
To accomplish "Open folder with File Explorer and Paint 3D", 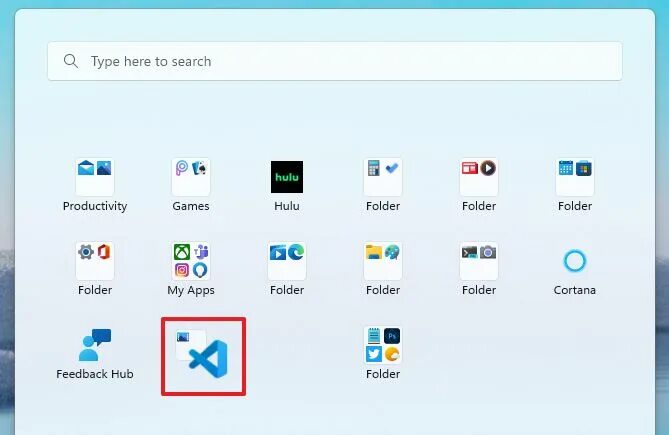I will tap(383, 261).
